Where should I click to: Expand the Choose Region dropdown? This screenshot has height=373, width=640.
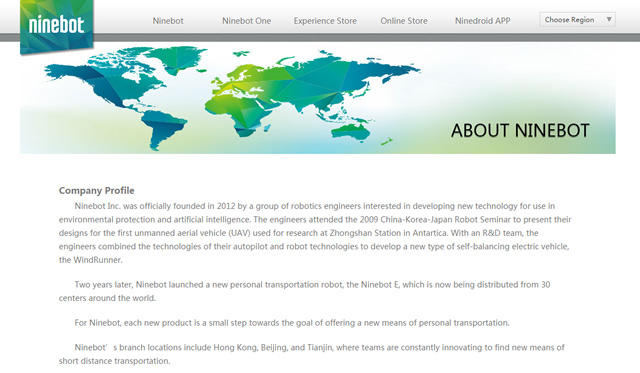[577, 20]
